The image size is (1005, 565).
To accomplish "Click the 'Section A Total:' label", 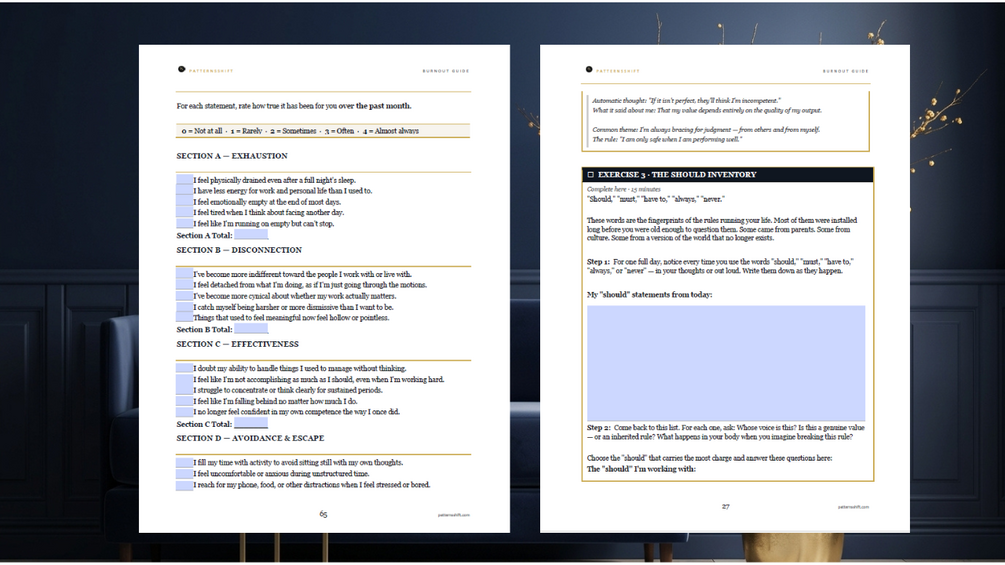I will click(204, 235).
